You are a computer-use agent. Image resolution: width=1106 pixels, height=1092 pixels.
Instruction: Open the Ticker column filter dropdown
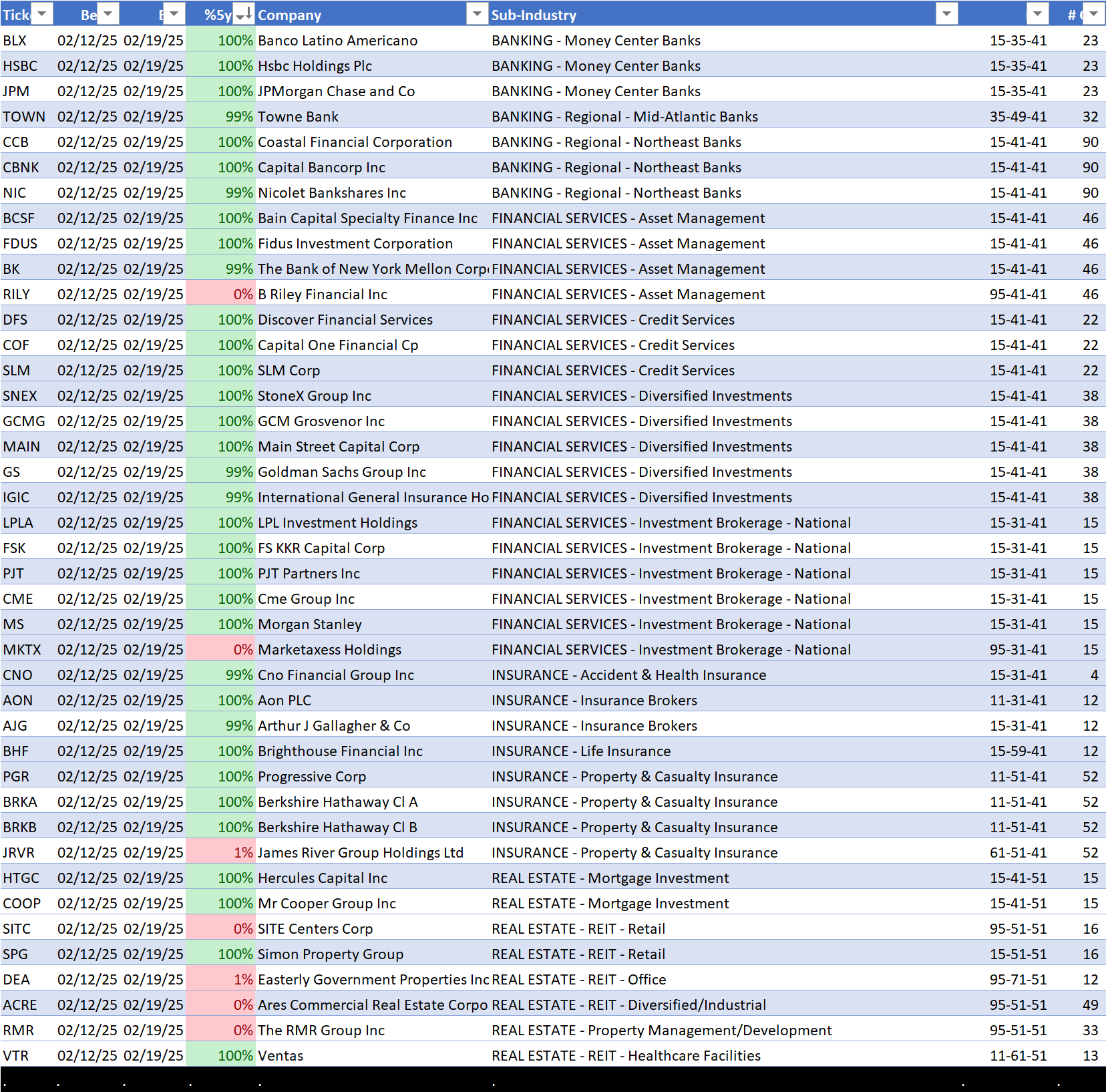tap(42, 13)
